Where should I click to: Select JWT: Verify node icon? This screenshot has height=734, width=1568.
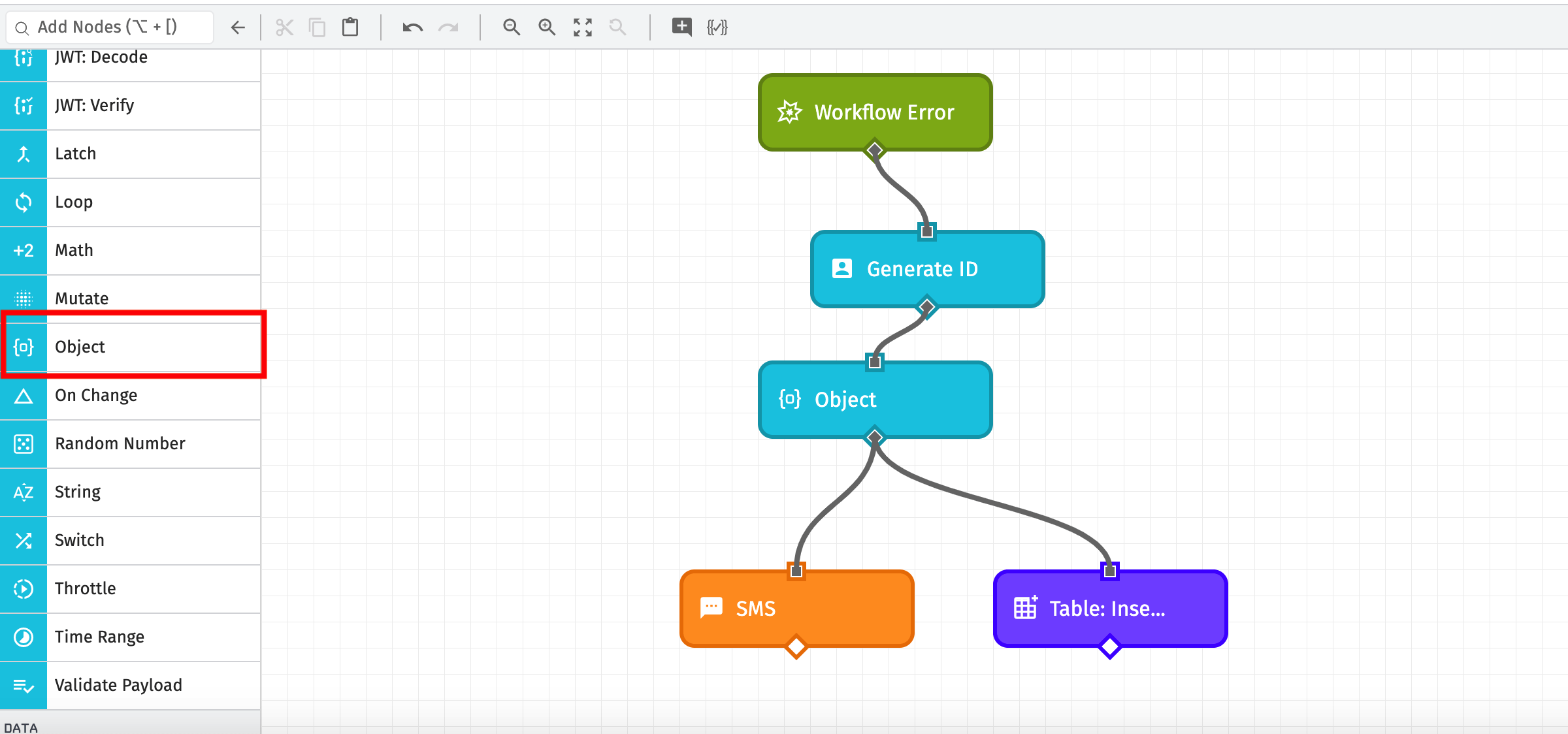tap(24, 105)
